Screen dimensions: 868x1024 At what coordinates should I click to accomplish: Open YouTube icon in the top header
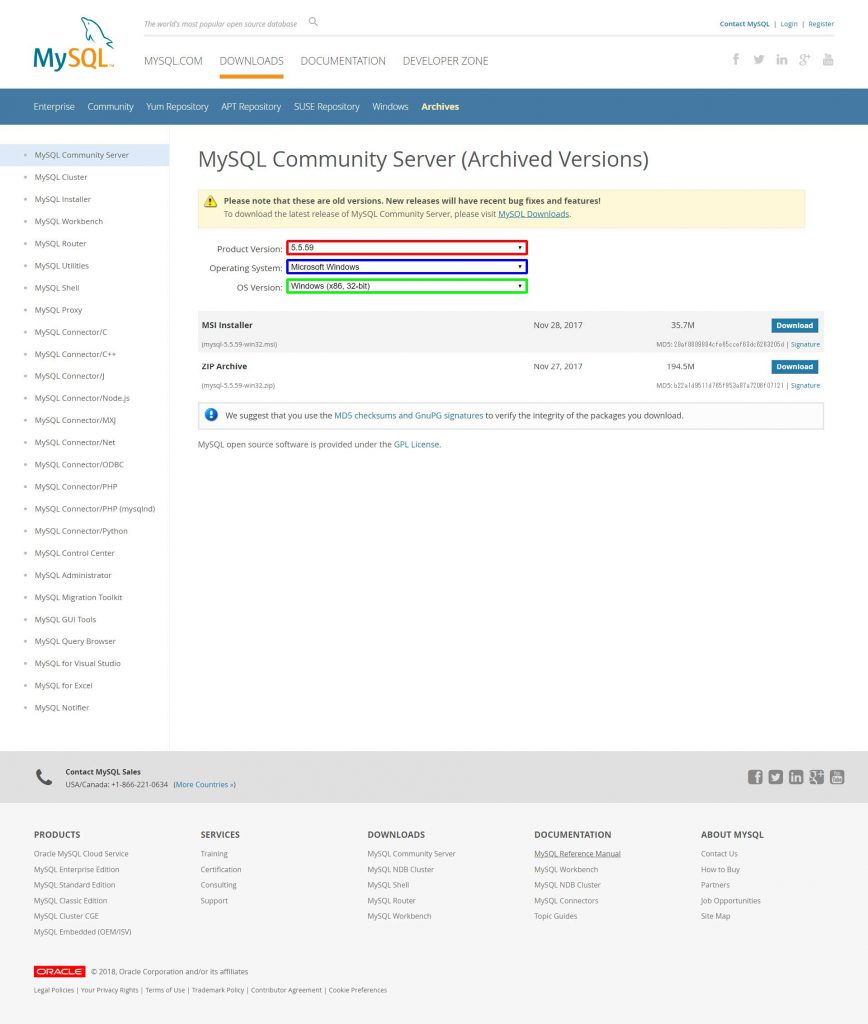tap(828, 59)
